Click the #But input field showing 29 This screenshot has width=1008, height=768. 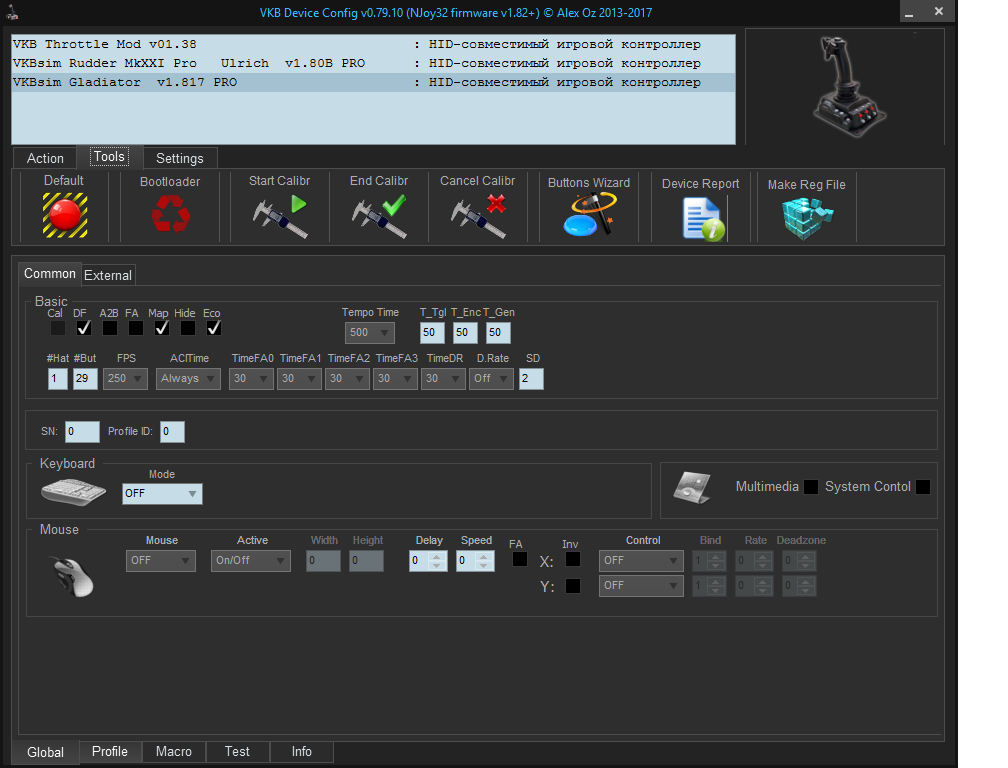click(x=85, y=379)
